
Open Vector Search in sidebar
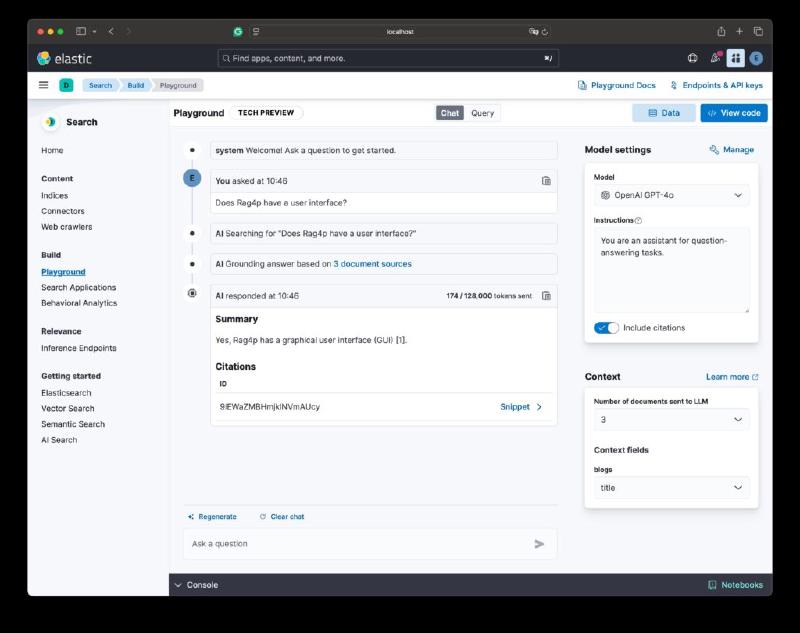tap(68, 408)
